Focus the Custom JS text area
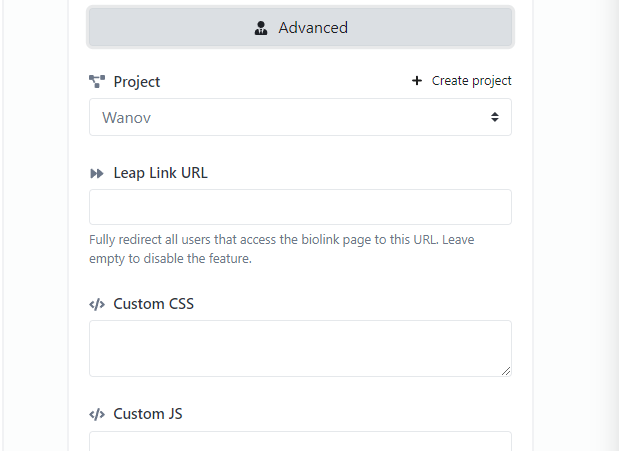This screenshot has height=451, width=619. tap(300, 442)
